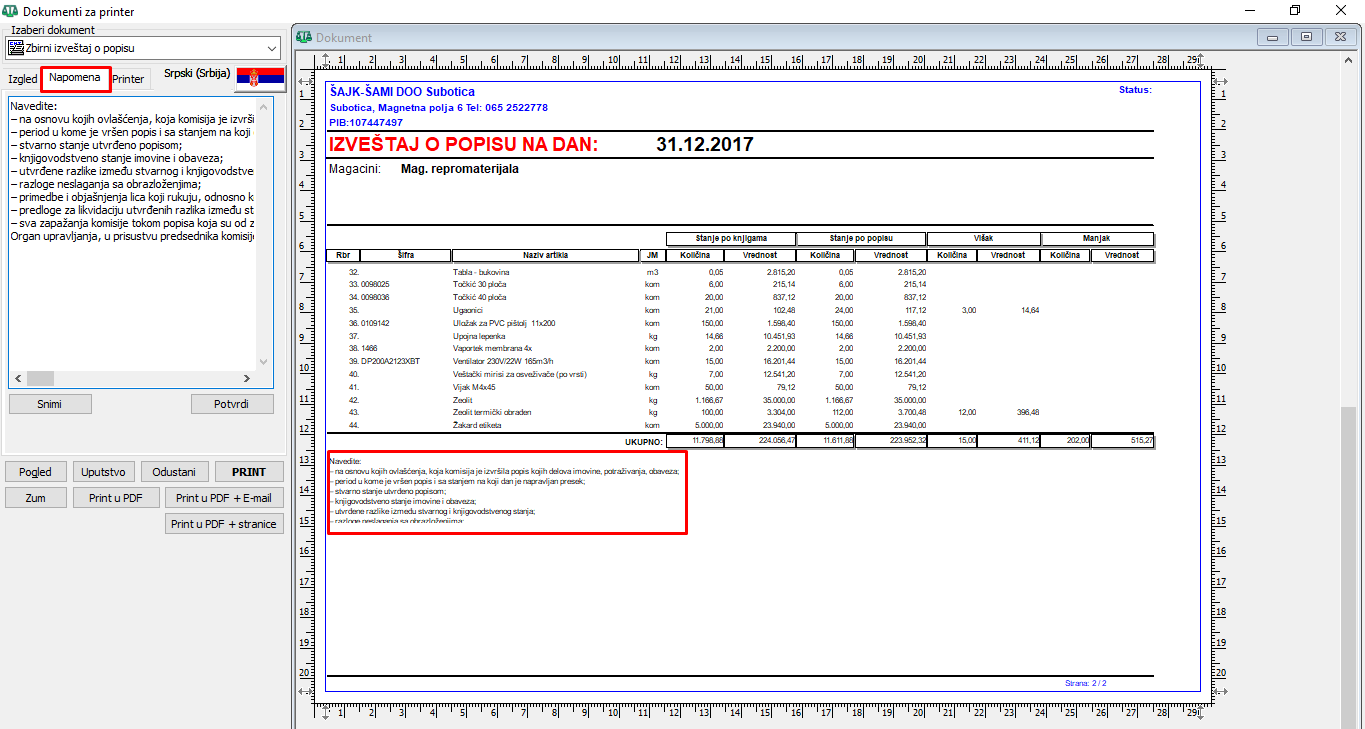Viewport: 1365px width, 729px height.
Task: Switch to the Izgled tab
Action: pos(22,79)
